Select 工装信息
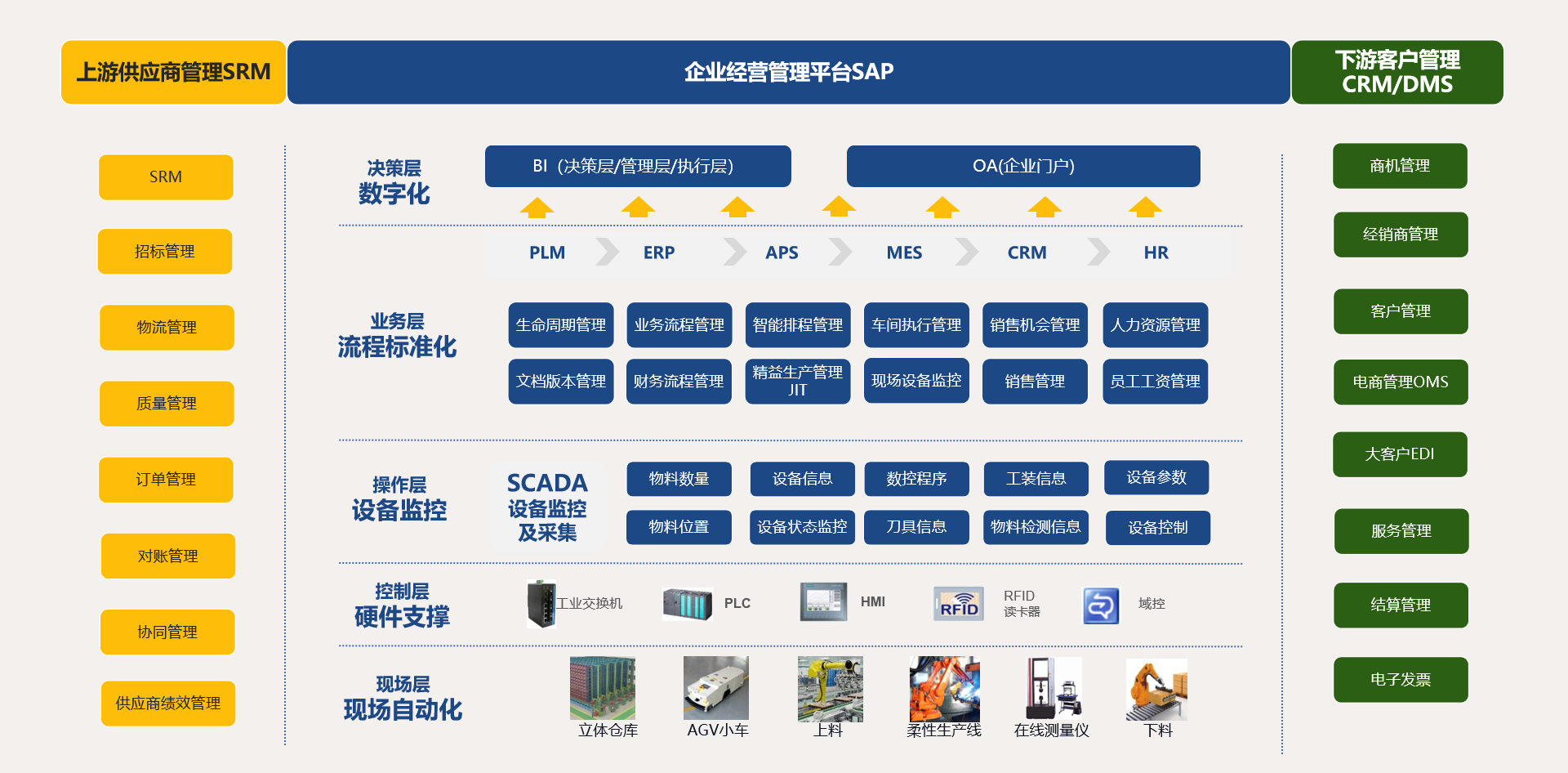The height and width of the screenshot is (773, 1568). click(x=1036, y=479)
